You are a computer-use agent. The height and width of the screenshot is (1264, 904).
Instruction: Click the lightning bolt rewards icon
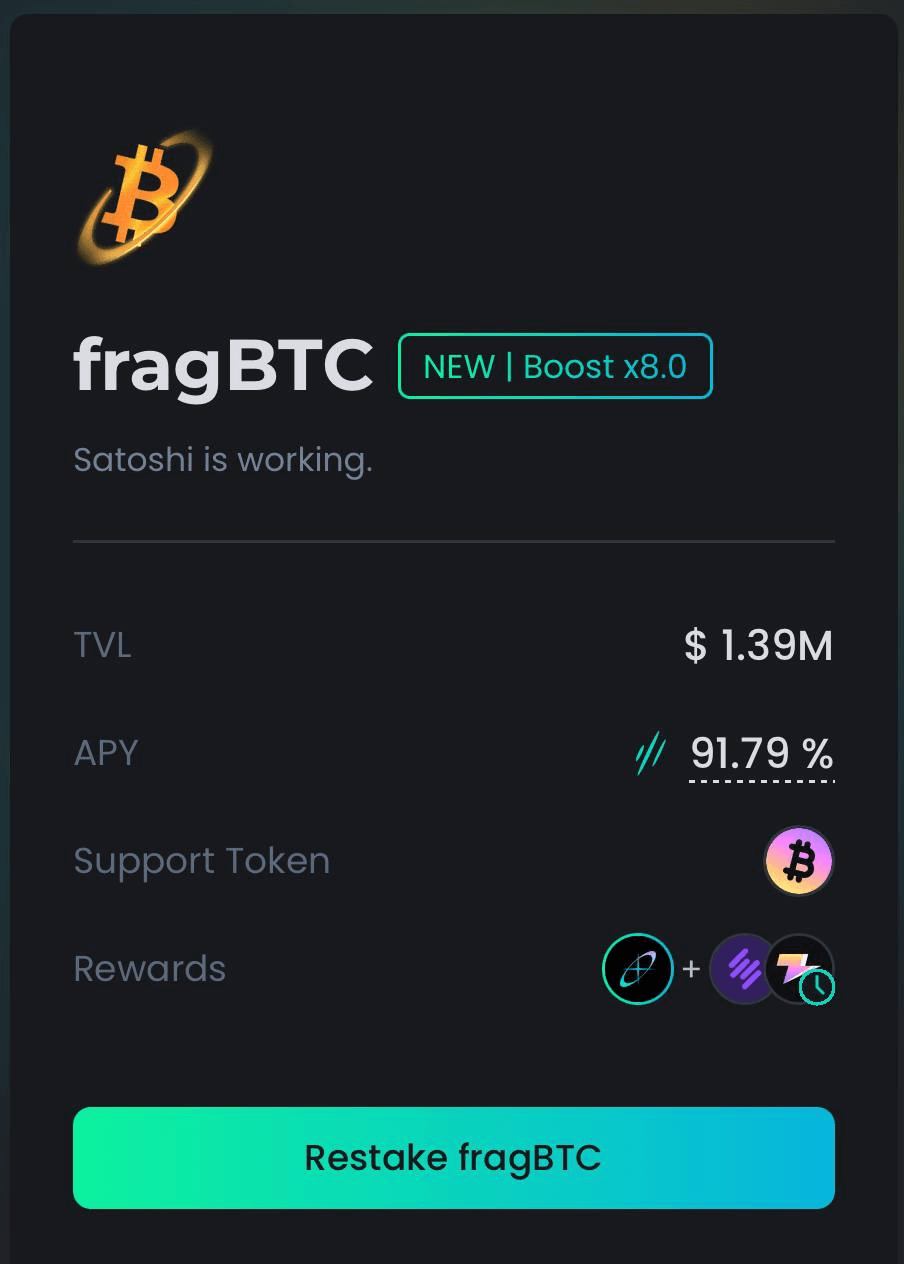coord(797,965)
